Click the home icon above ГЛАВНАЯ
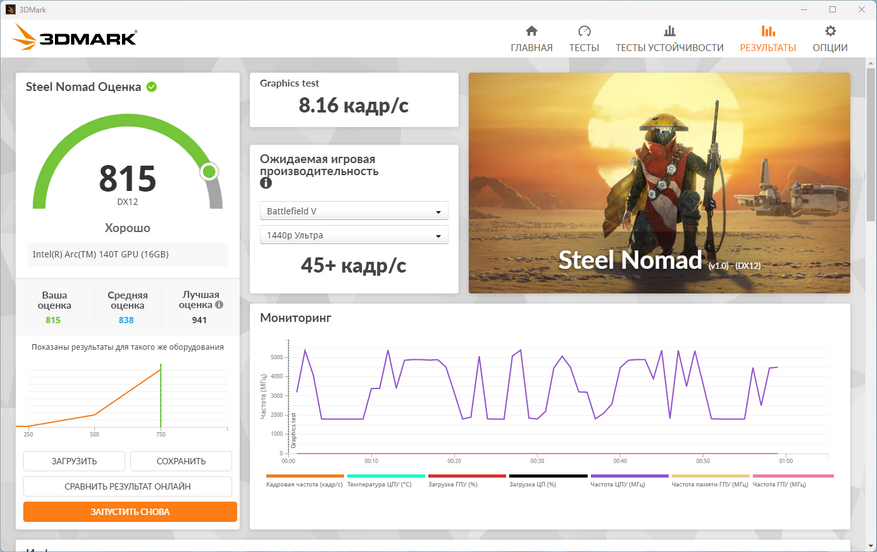 pos(531,31)
